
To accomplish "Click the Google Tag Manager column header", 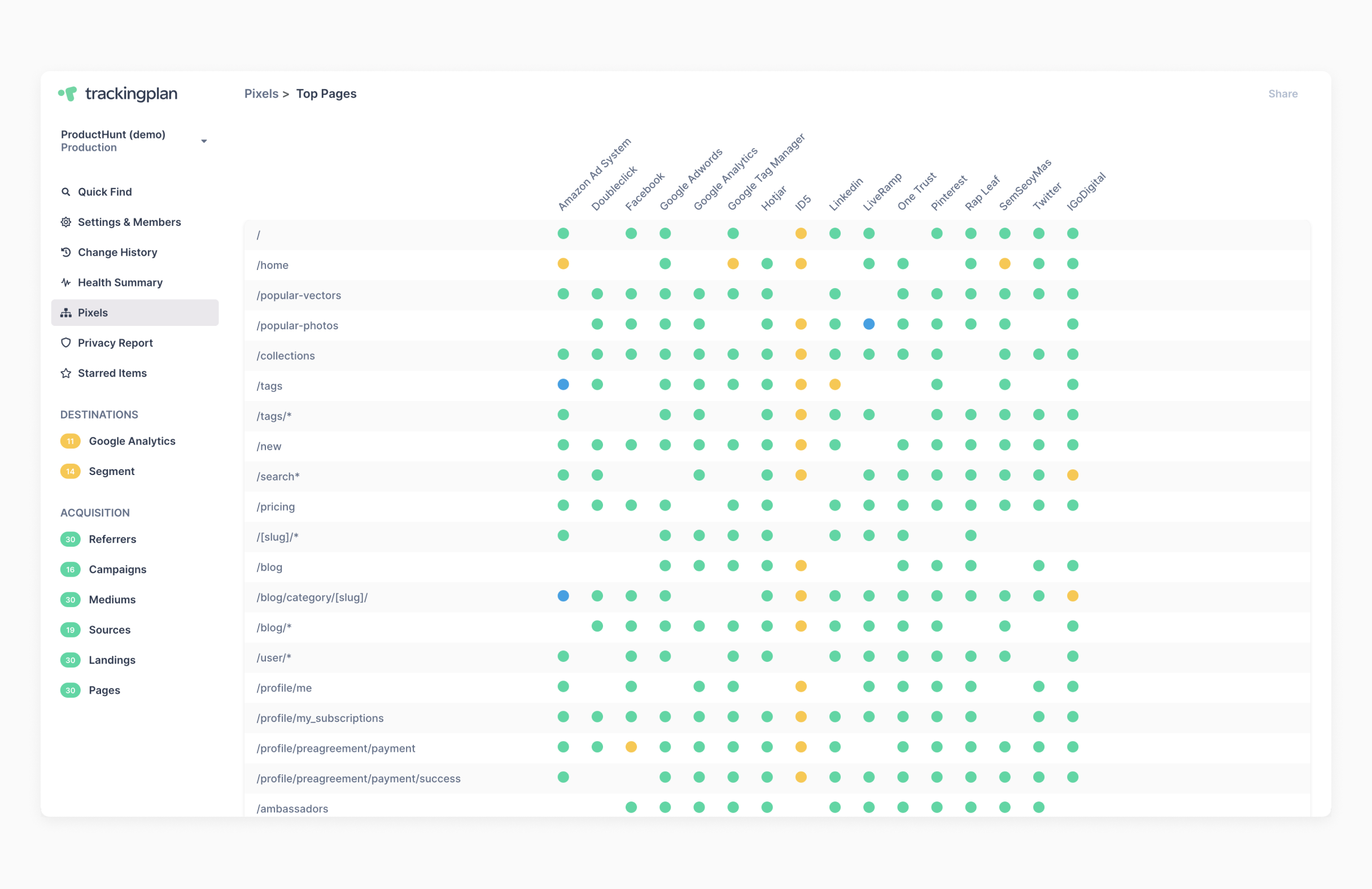I will (766, 172).
